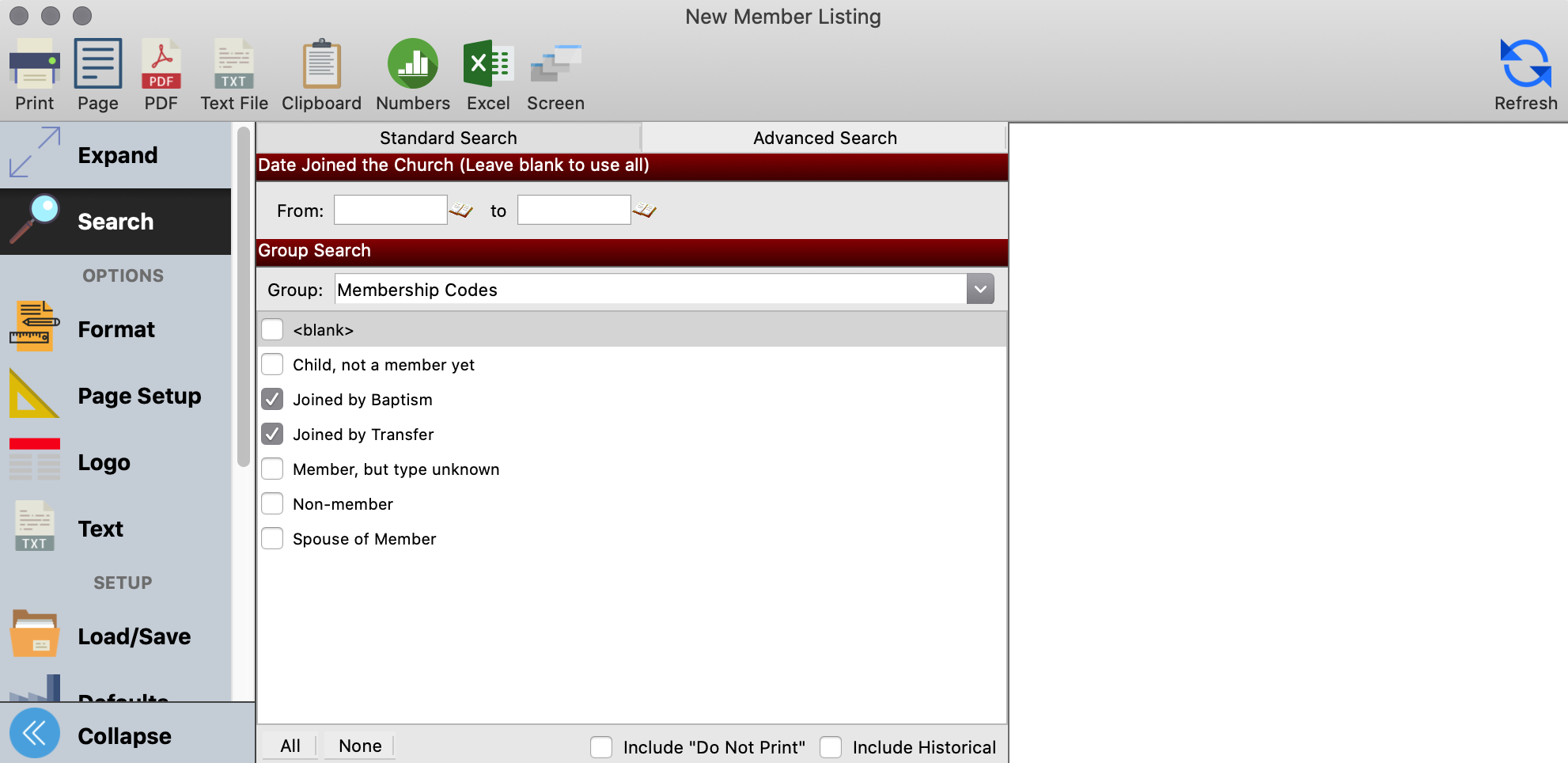1568x763 pixels.
Task: Collapse the sidebar with Collapse button
Action: (x=116, y=735)
